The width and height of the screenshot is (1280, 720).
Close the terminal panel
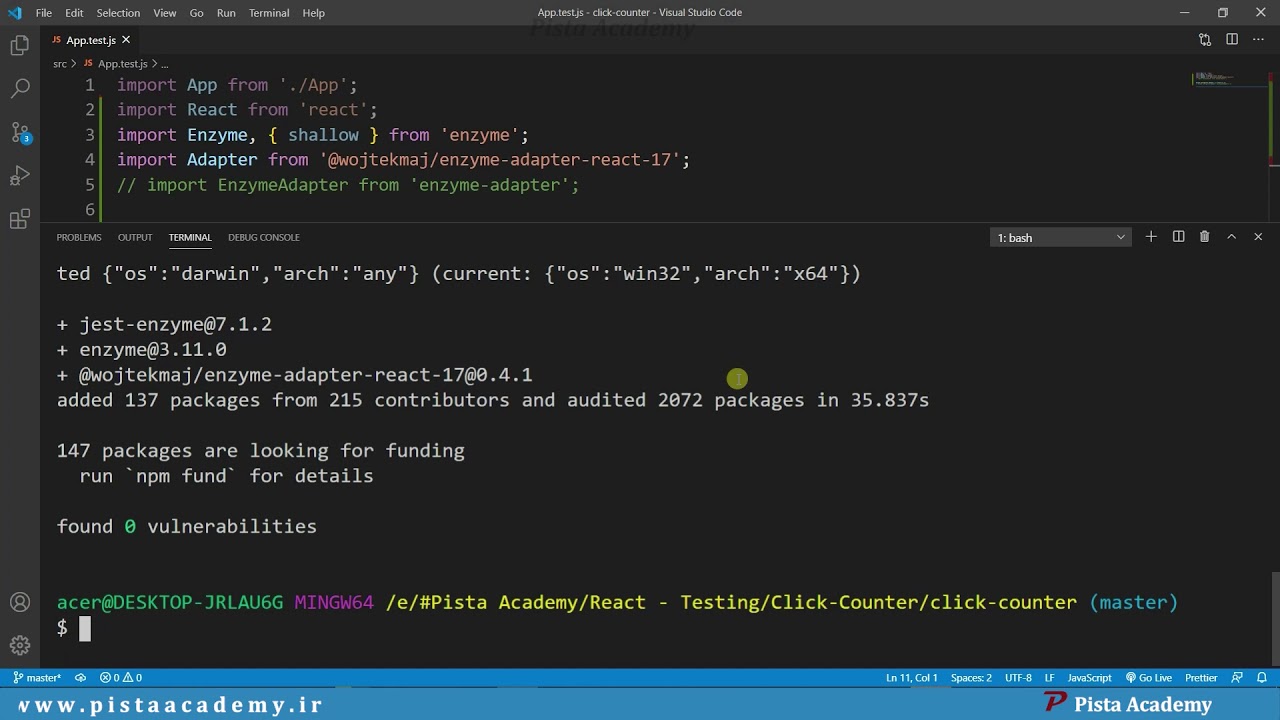(1258, 237)
